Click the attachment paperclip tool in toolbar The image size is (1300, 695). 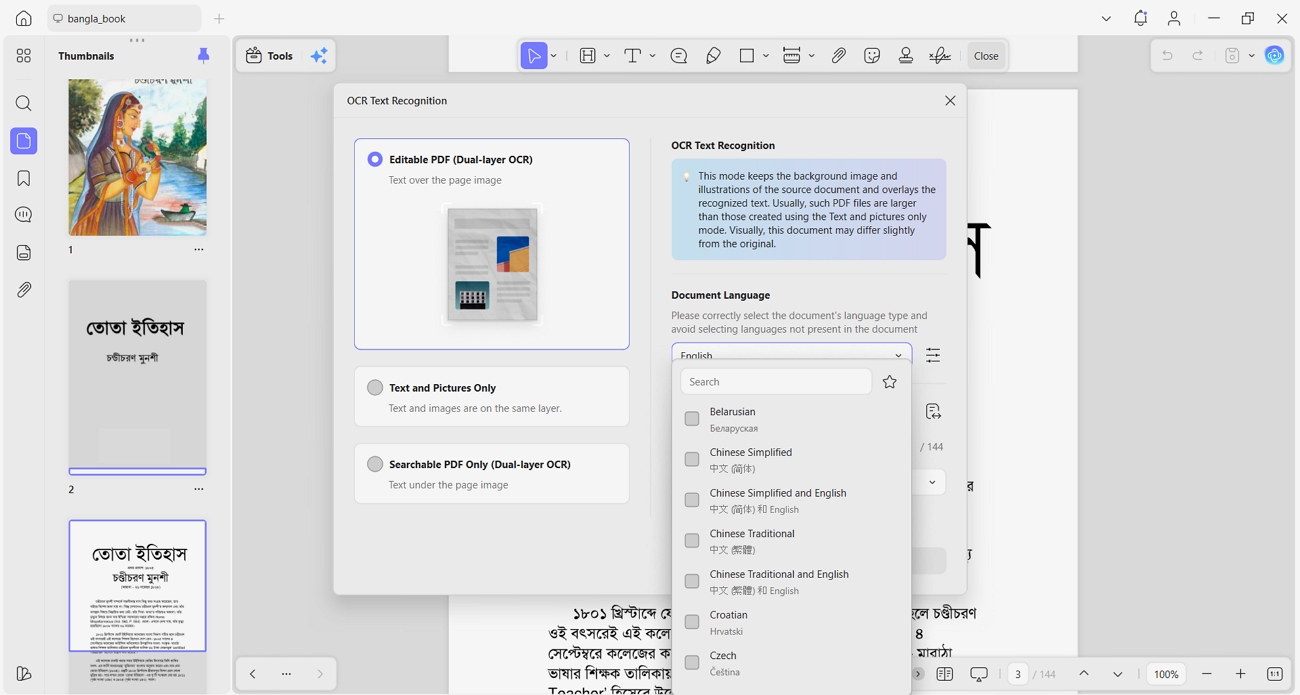838,56
